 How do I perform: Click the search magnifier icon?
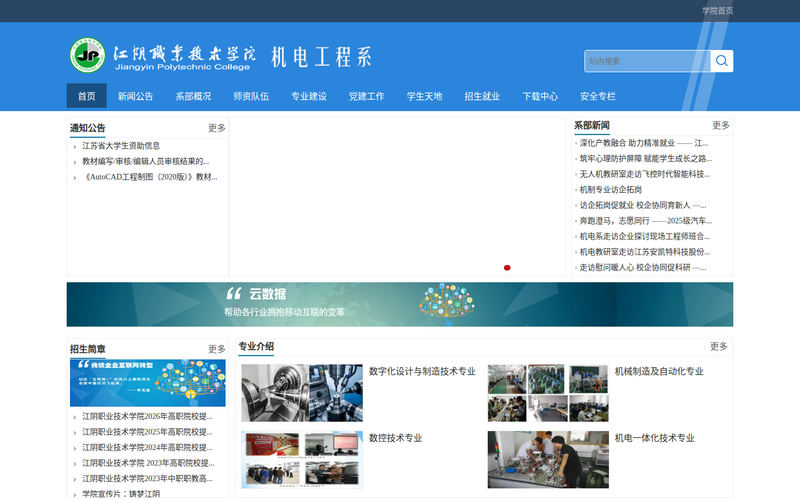[721, 61]
